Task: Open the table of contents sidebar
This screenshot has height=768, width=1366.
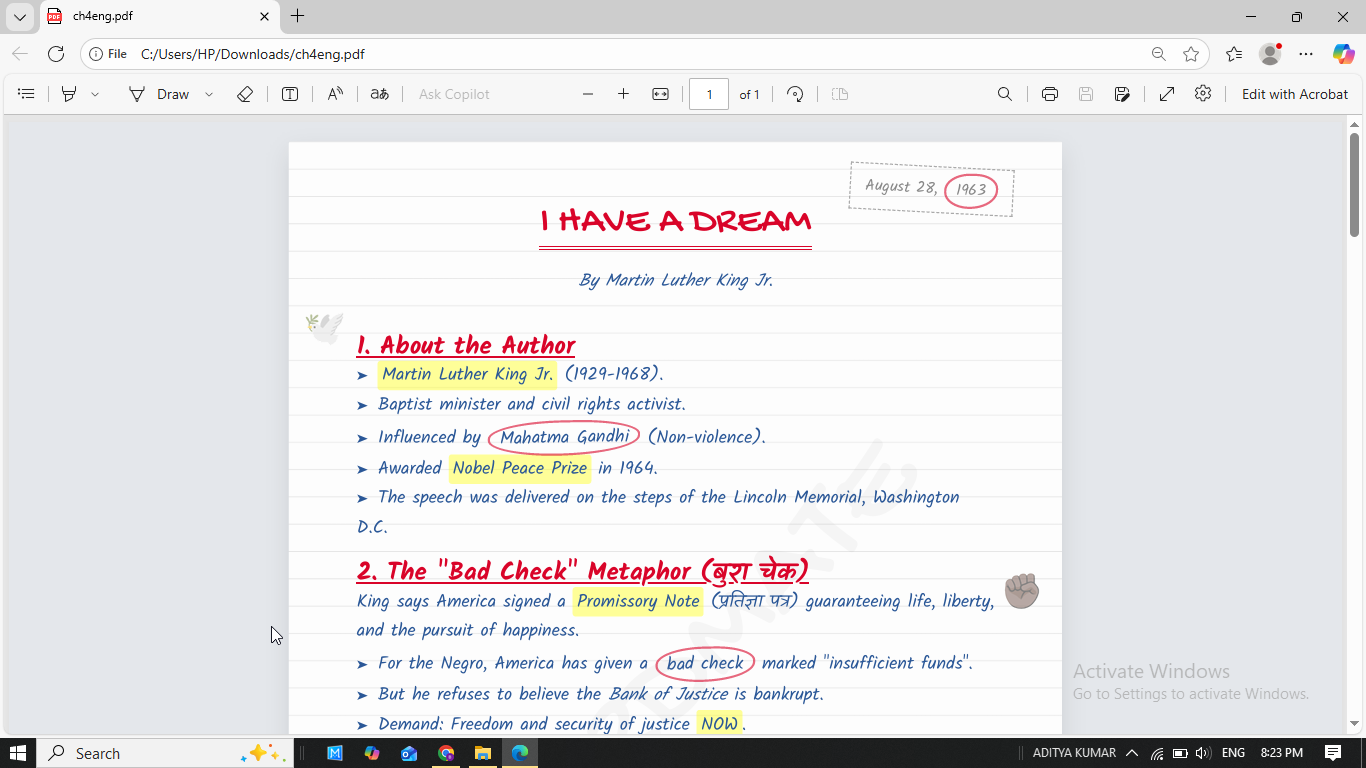Action: [27, 94]
